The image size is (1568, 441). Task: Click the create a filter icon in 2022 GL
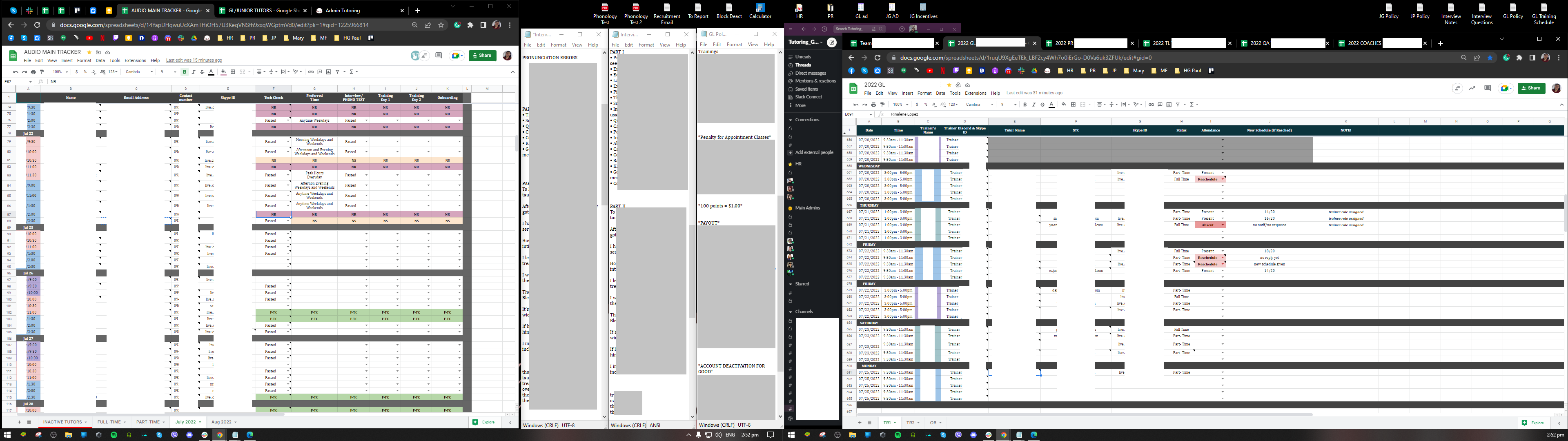tap(1178, 105)
